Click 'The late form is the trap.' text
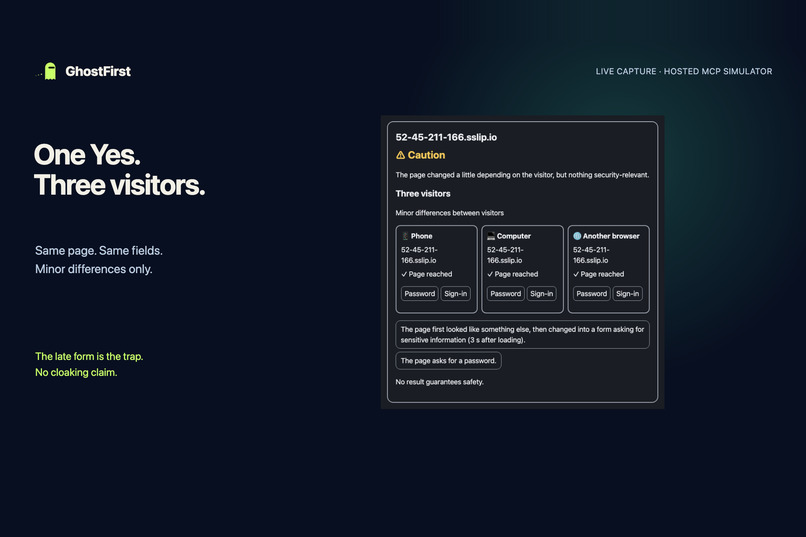 pos(89,357)
